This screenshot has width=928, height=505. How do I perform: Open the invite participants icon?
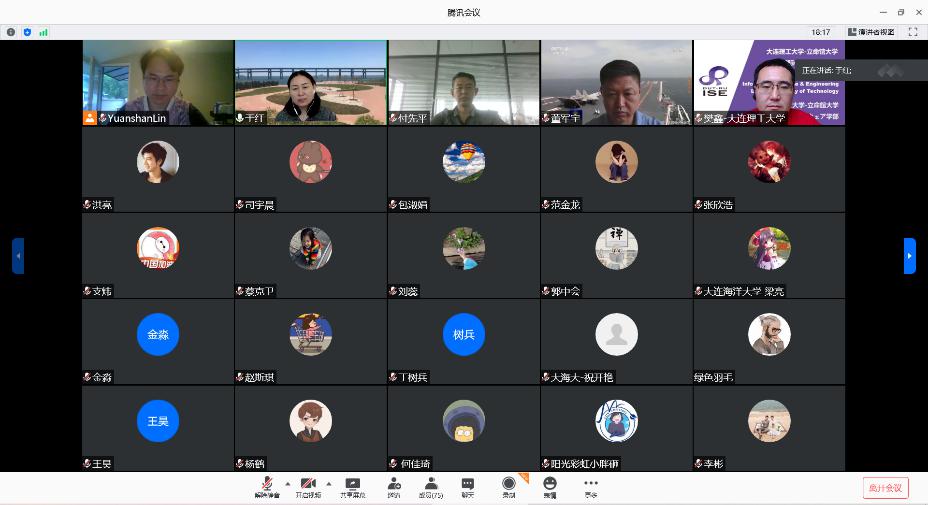pyautogui.click(x=394, y=485)
